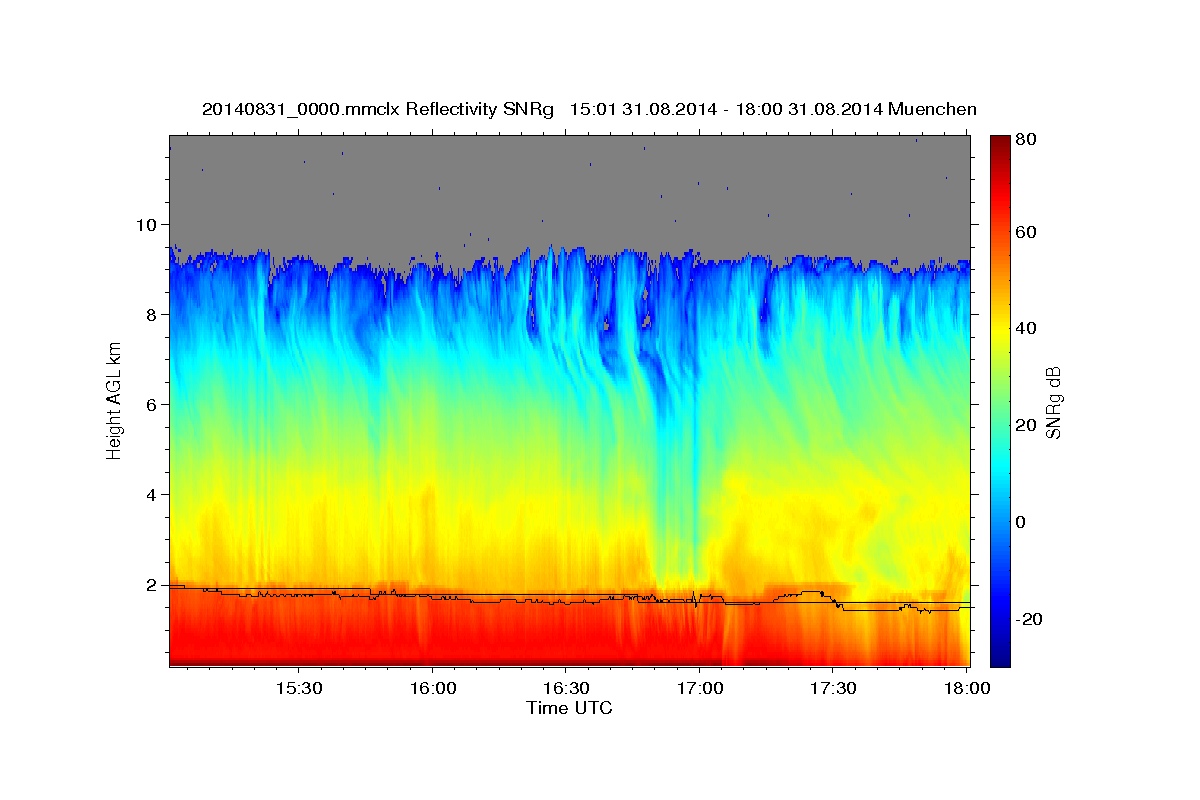Click the 18:00 time tick label
1200x800 pixels.
(x=966, y=689)
